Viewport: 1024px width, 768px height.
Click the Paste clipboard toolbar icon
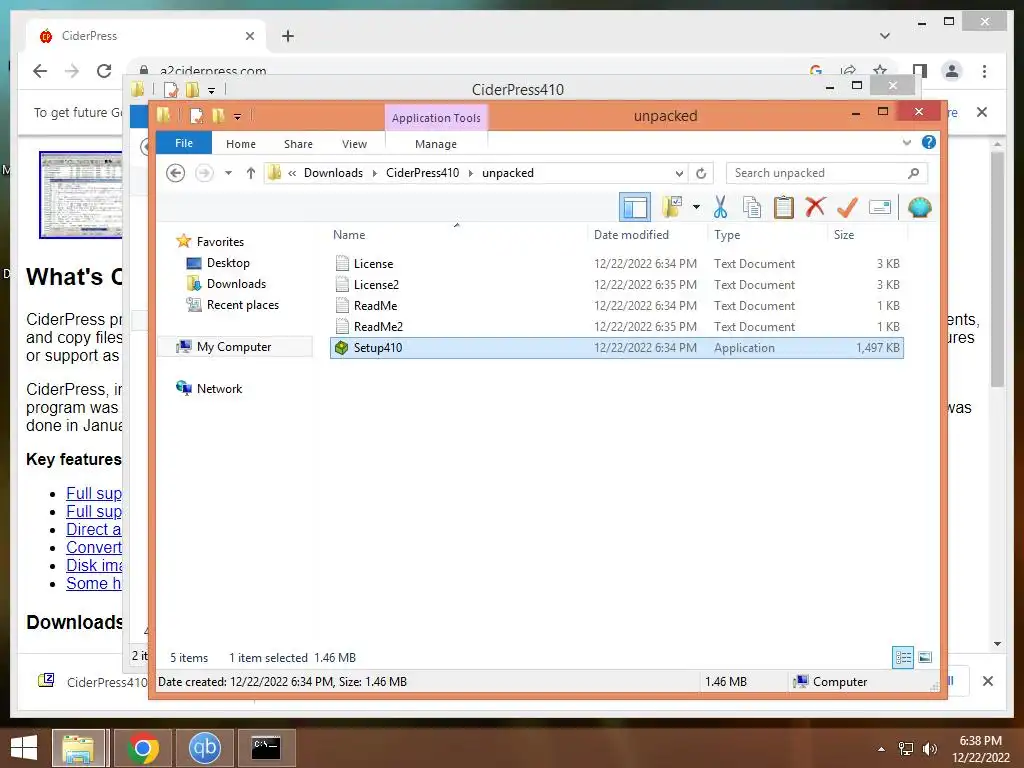pyautogui.click(x=784, y=208)
